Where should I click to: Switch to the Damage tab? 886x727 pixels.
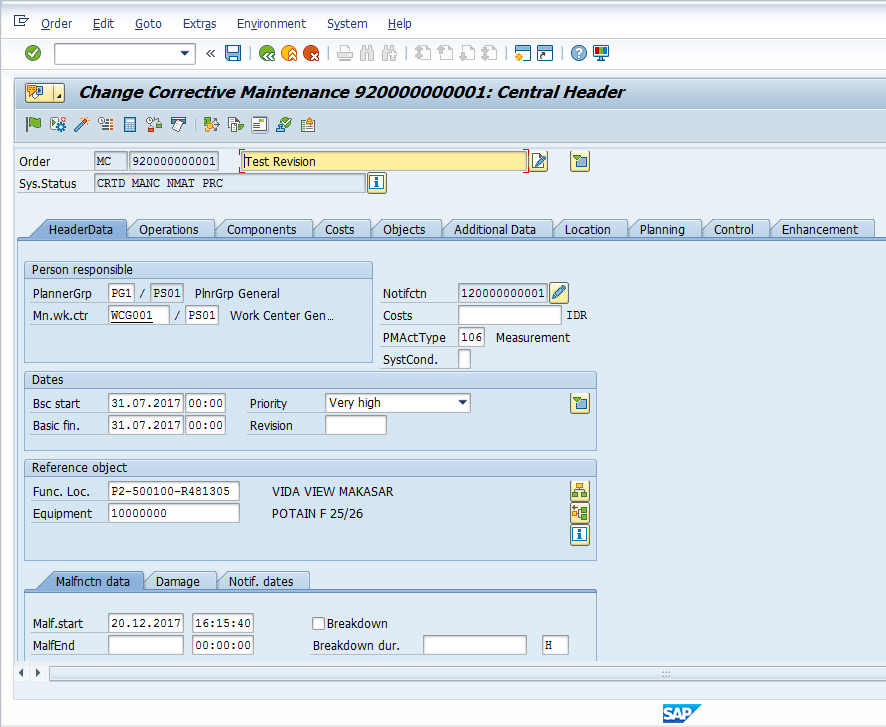click(x=180, y=580)
